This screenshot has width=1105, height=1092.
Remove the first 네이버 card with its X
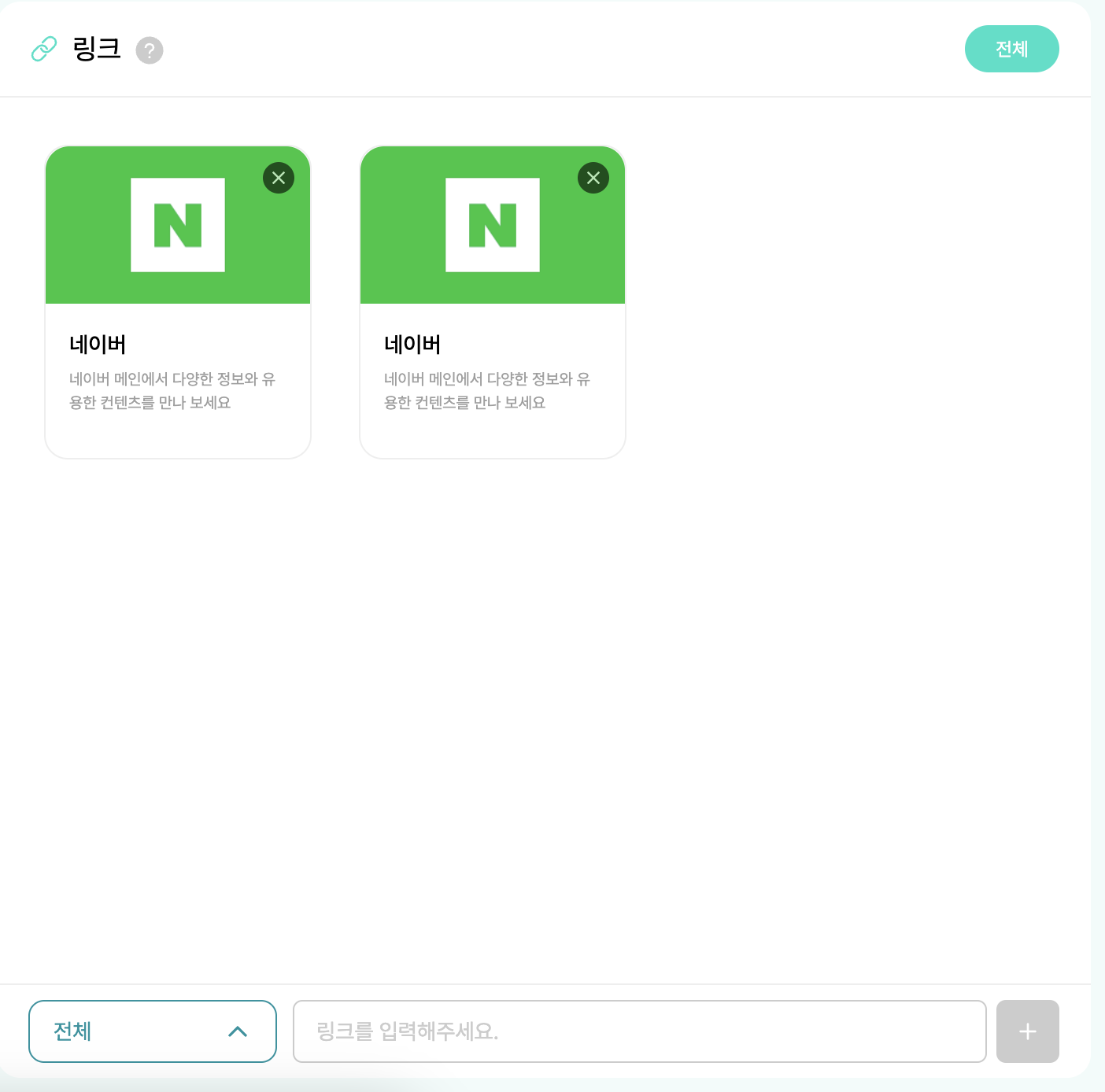[279, 178]
